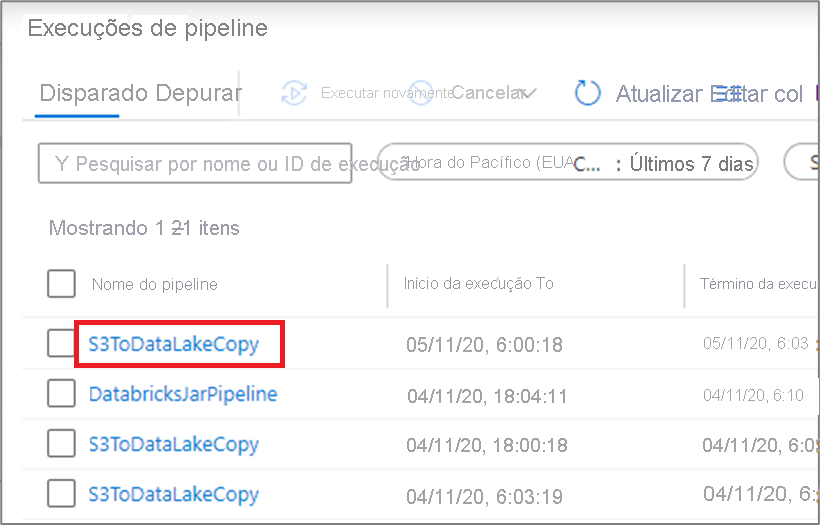The width and height of the screenshot is (820, 525).
Task: Sort by Início da execução column header
Action: [478, 283]
